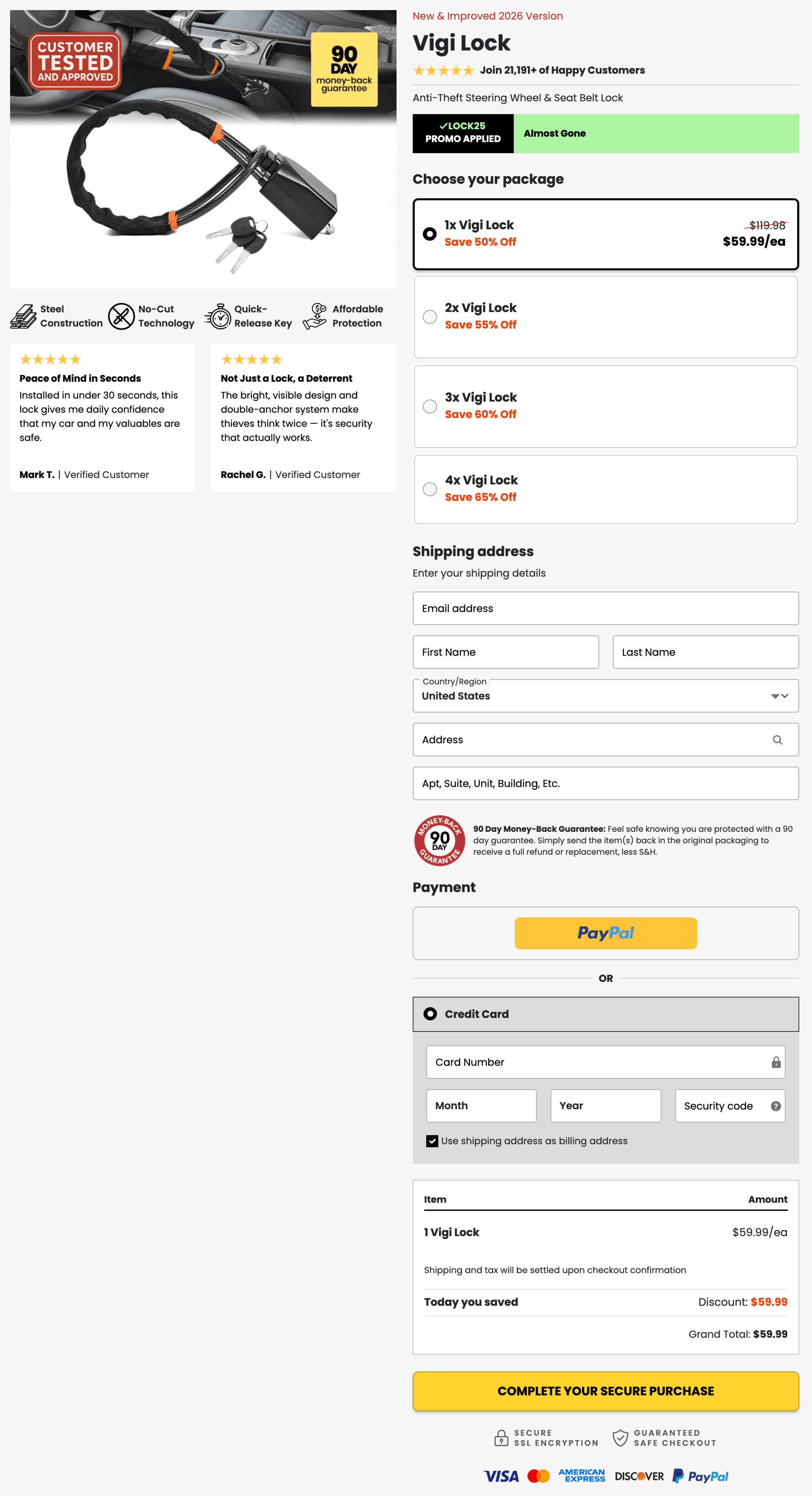Viewport: 812px width, 1496px height.
Task: Click the PayPal checkout button
Action: point(606,933)
